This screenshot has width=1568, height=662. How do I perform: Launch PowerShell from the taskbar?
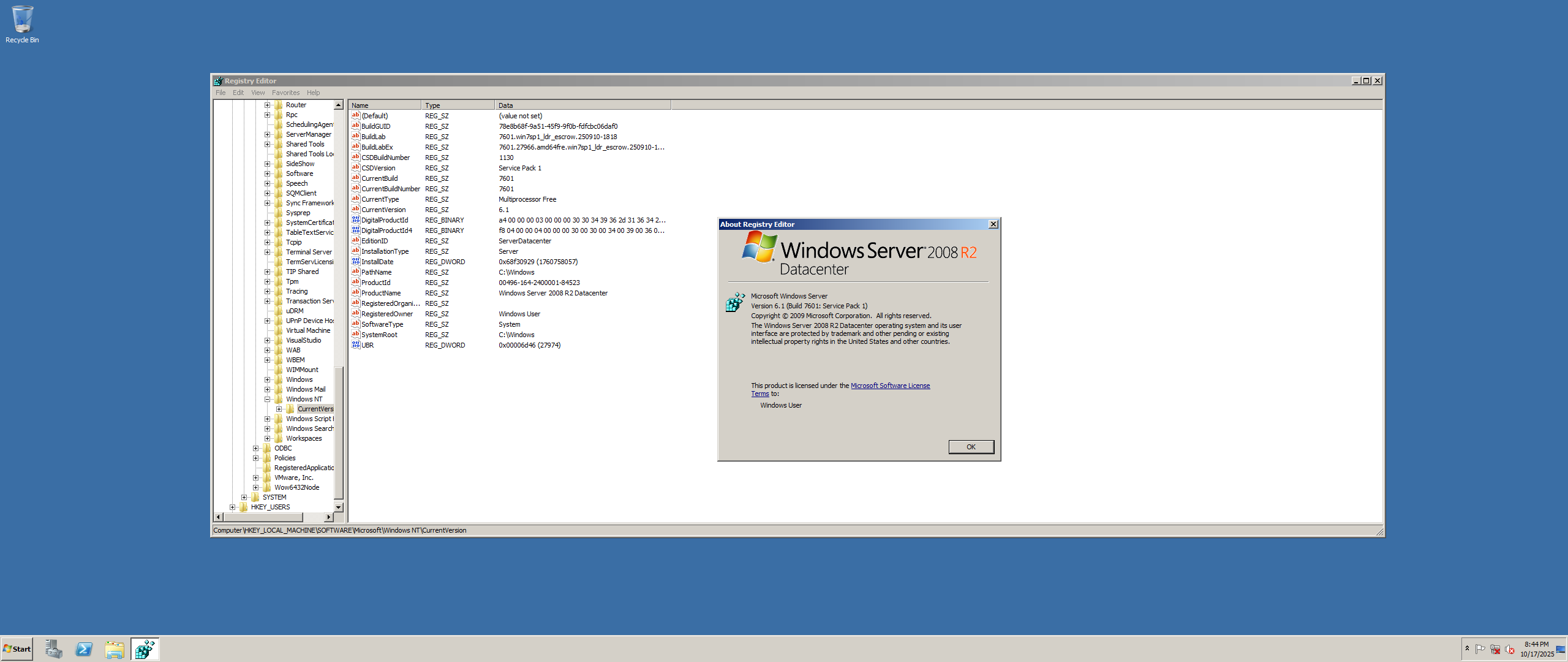(84, 649)
